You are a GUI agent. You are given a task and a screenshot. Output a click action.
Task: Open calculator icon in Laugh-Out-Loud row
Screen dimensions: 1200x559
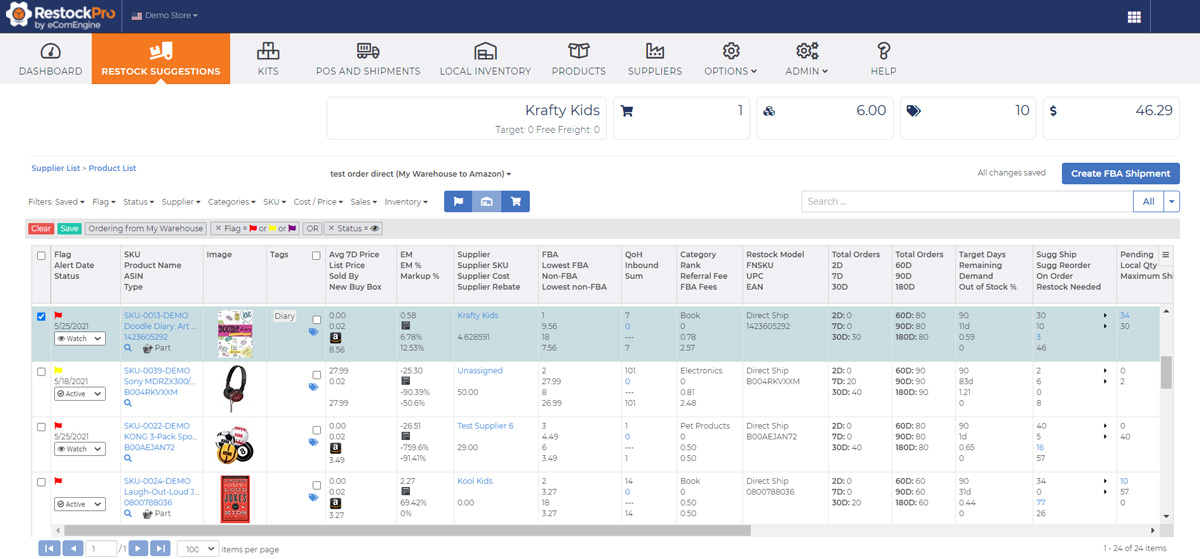405,492
